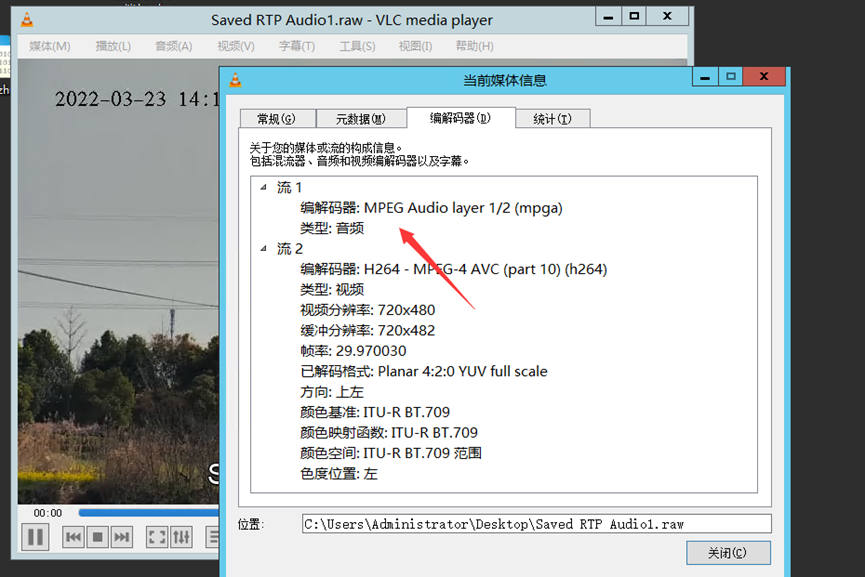Maximize the VLC media player window

[x=634, y=17]
